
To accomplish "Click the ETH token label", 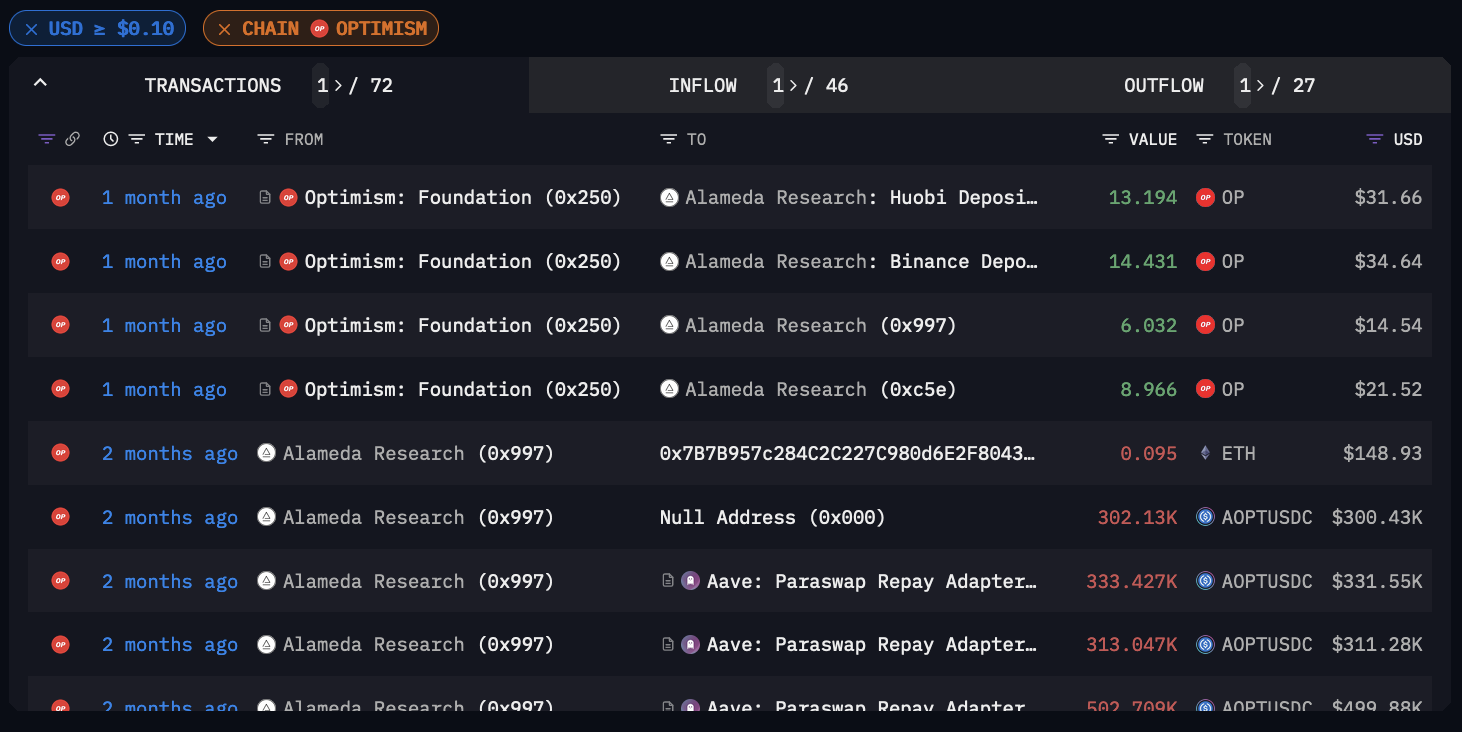I will (x=1239, y=454).
